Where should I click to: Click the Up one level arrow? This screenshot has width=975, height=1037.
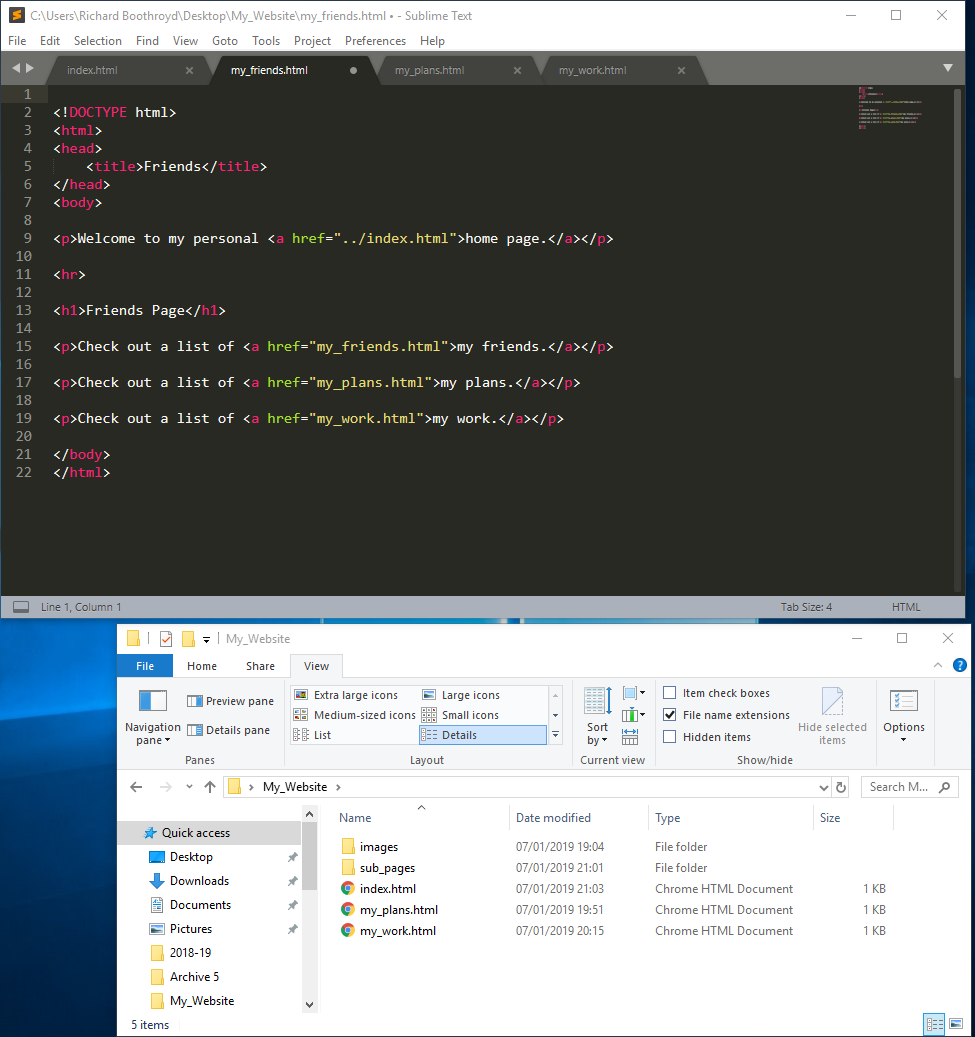[x=210, y=787]
